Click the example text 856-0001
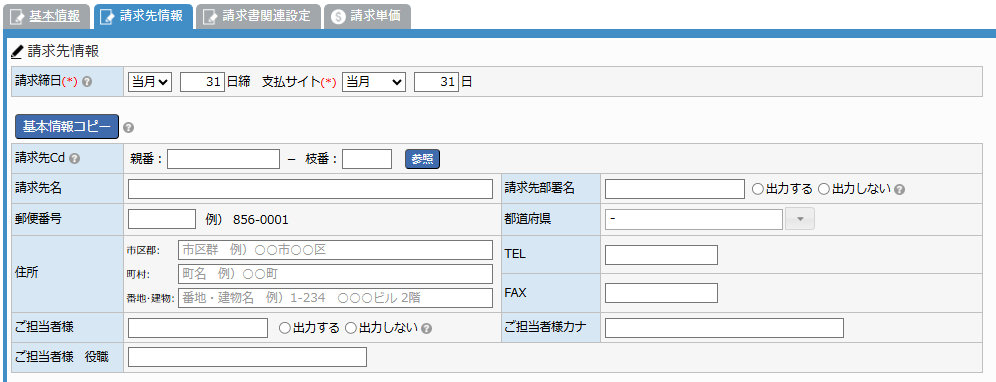Viewport: 996px width, 382px height. tap(261, 220)
